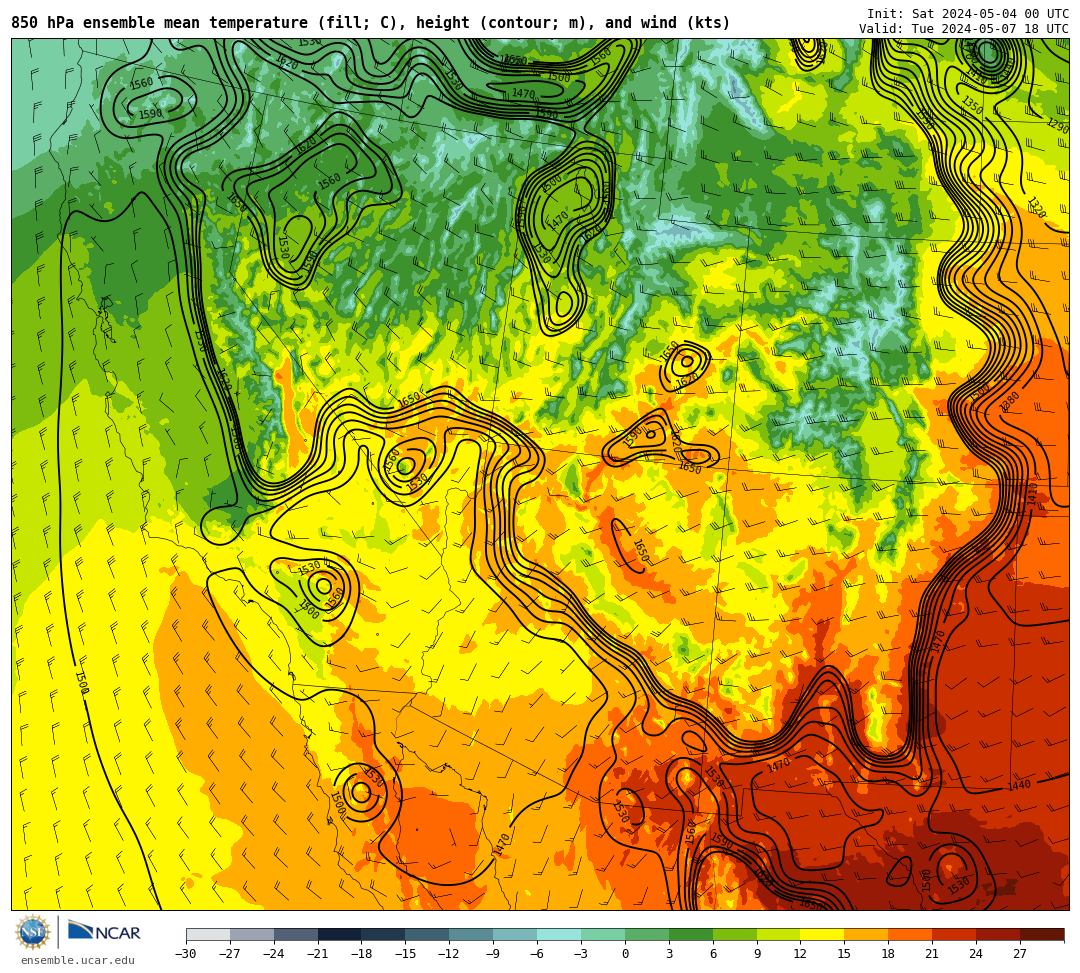Screen dimensions: 1080x973
Task: Pick the teal -12 to -9 color swatch
Action: pos(472,934)
